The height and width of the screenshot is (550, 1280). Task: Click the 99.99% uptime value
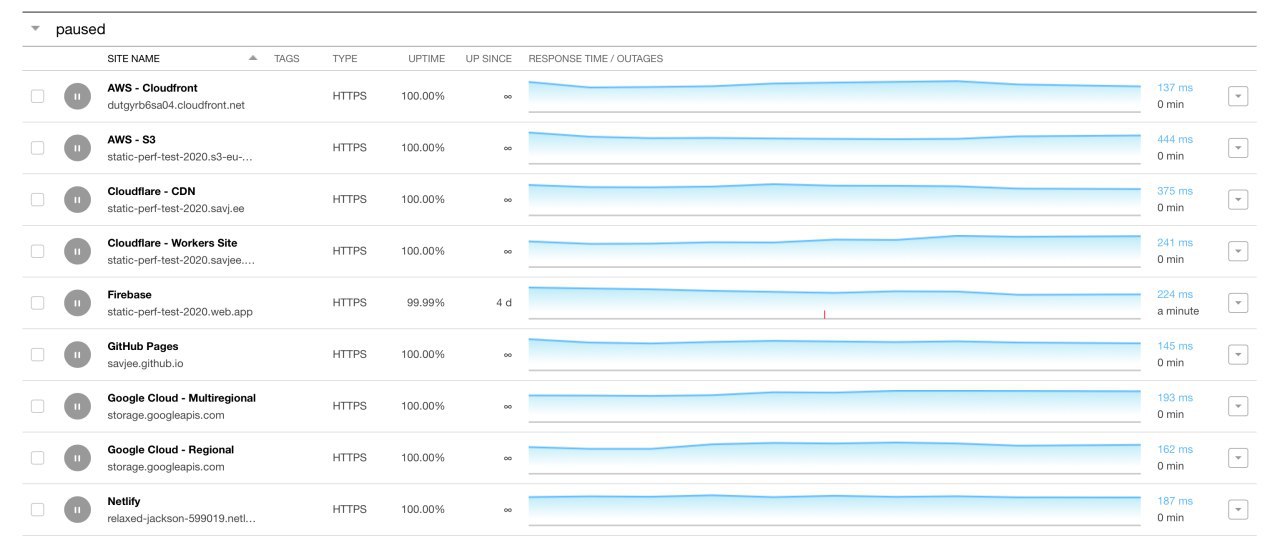pyautogui.click(x=426, y=303)
